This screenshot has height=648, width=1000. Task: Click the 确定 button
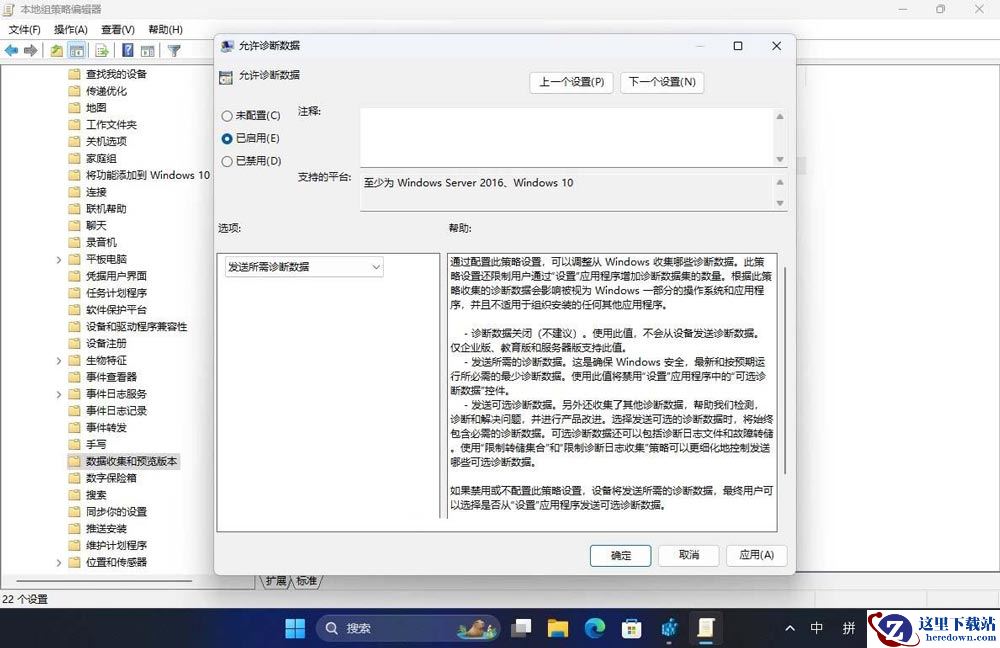(x=621, y=556)
